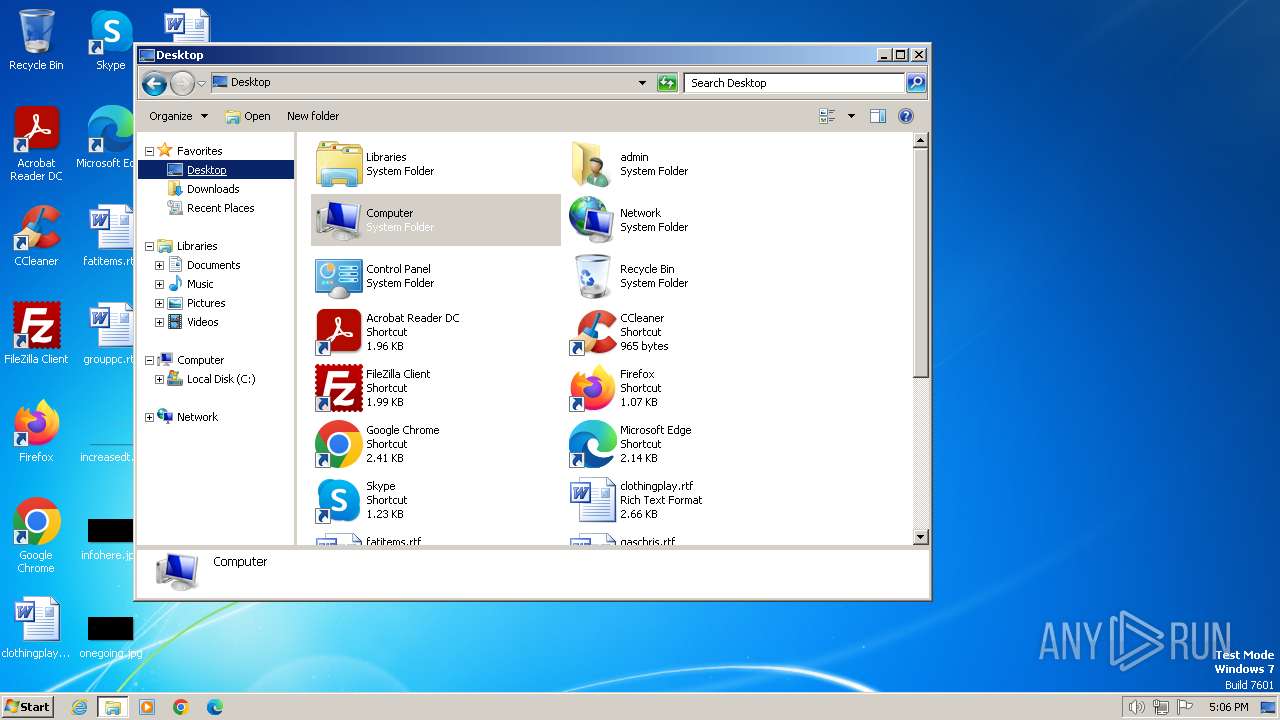This screenshot has height=720, width=1280.
Task: Select the Computer system folder item
Action: (x=436, y=220)
